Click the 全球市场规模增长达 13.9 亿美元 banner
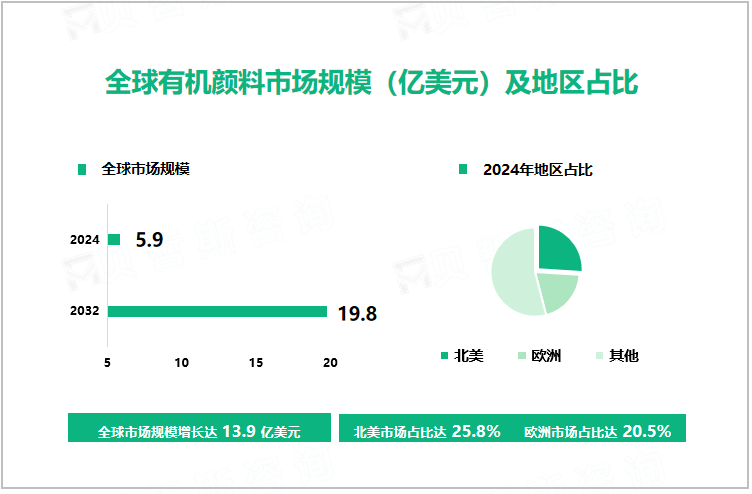Screen dimensions: 752x494 (x=199, y=428)
